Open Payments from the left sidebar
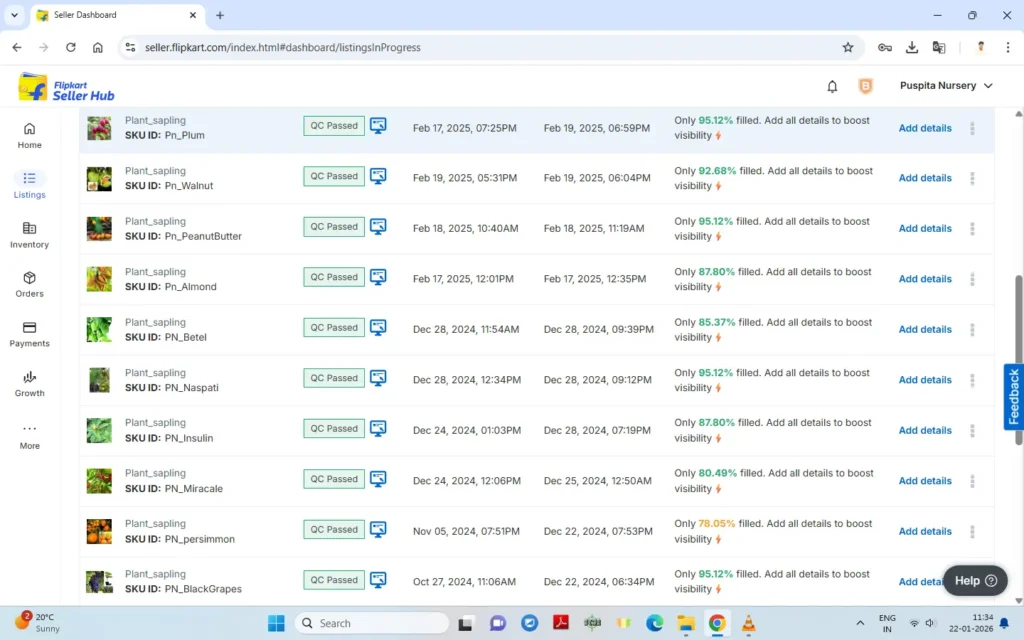 pyautogui.click(x=29, y=334)
